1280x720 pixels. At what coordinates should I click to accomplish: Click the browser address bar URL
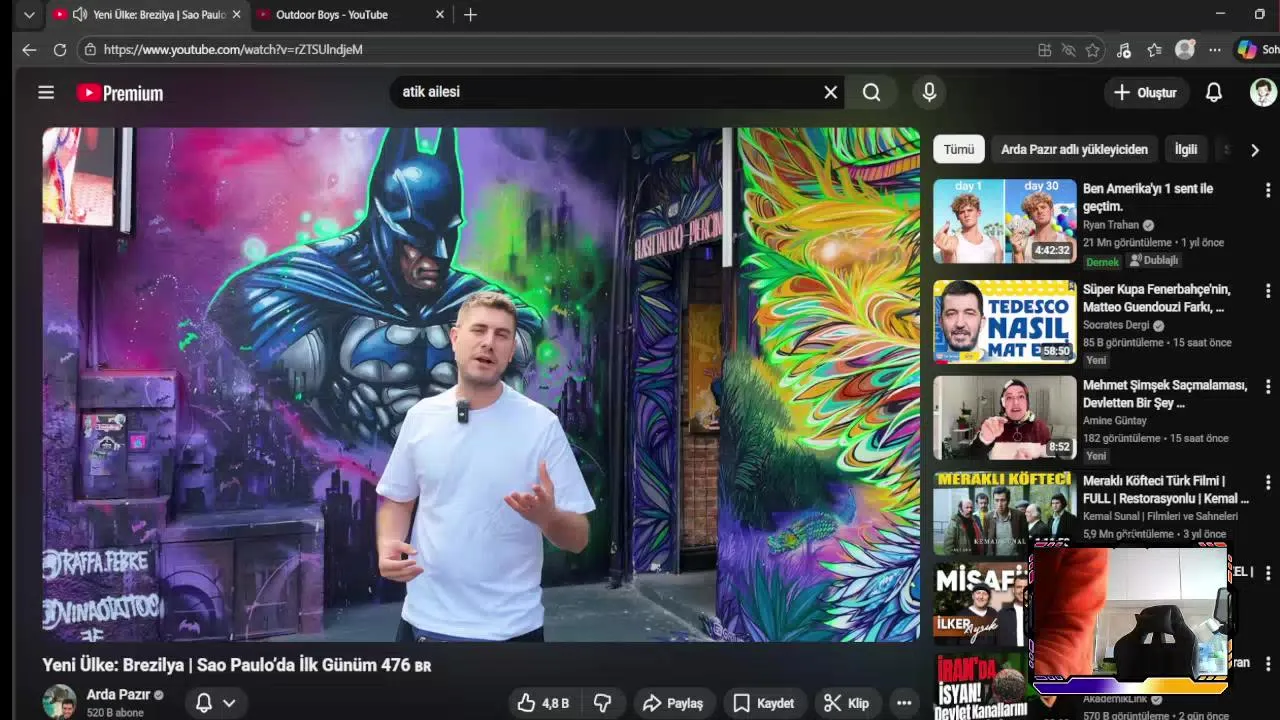(x=233, y=49)
